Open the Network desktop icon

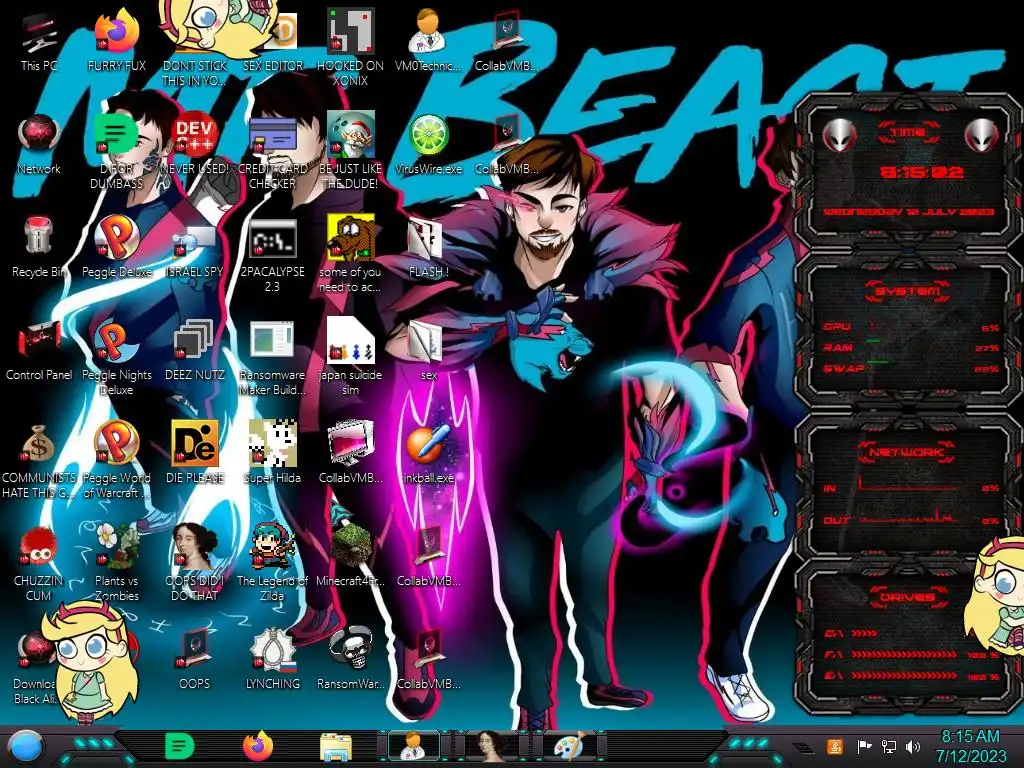pyautogui.click(x=39, y=145)
